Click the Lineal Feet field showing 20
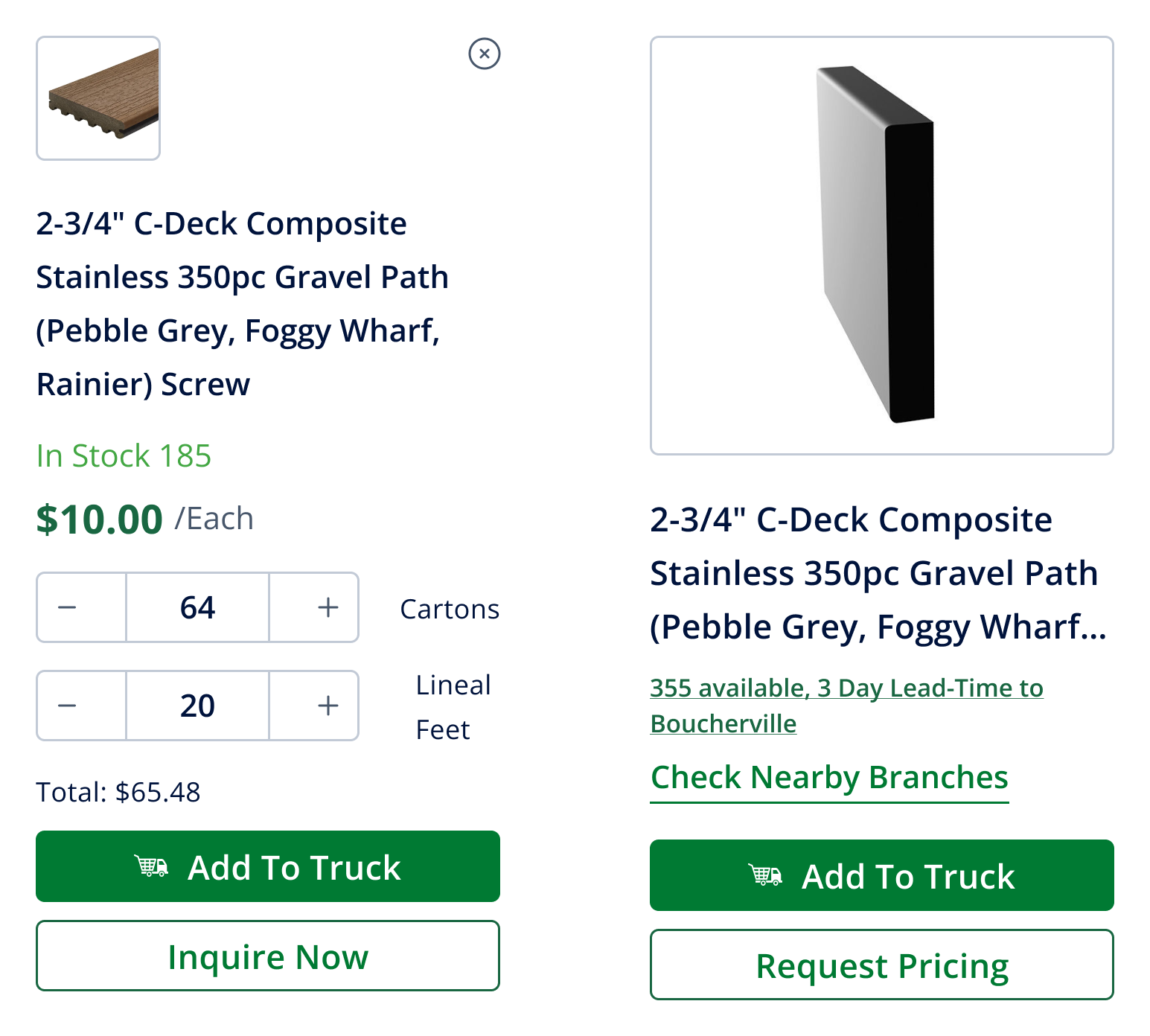Image resolution: width=1150 pixels, height=1036 pixels. pos(197,706)
